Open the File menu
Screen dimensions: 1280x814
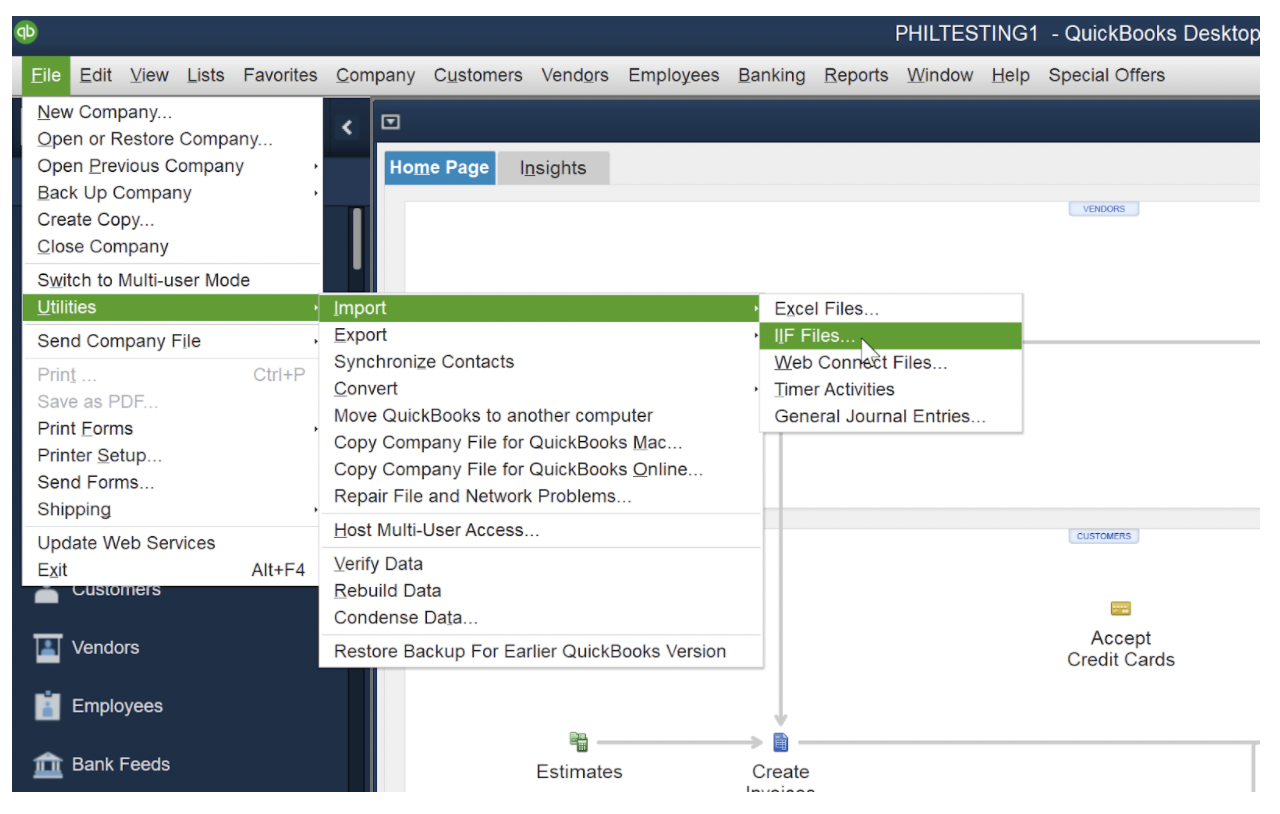coord(46,75)
